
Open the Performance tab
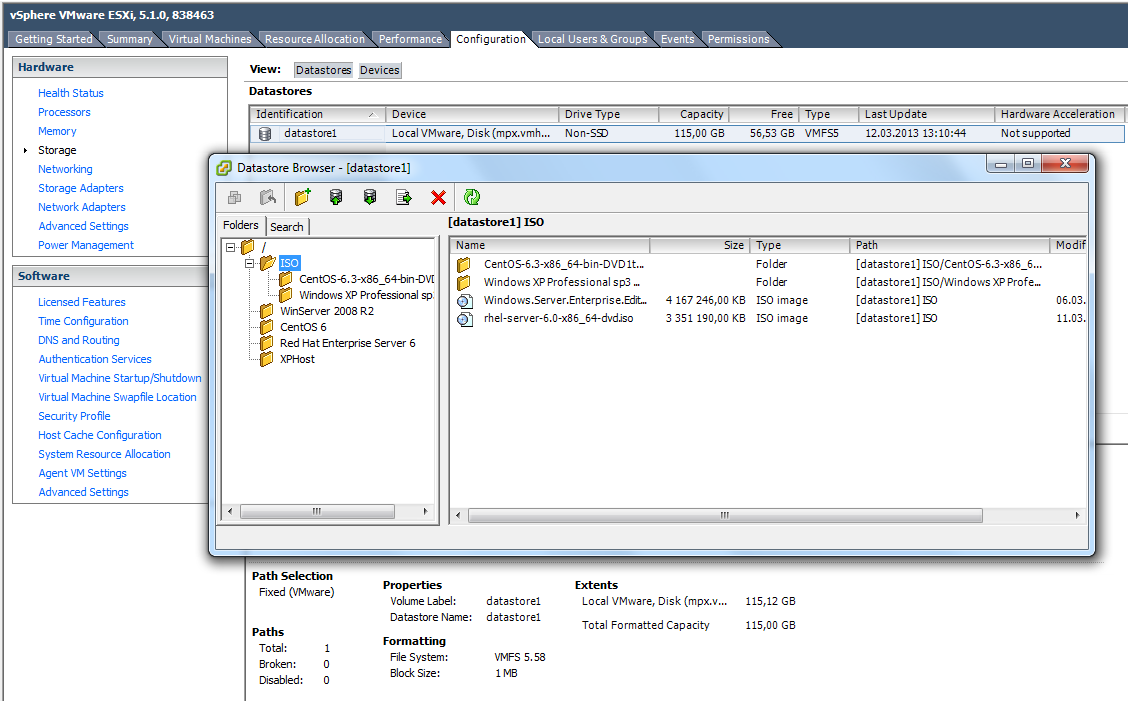tap(410, 39)
